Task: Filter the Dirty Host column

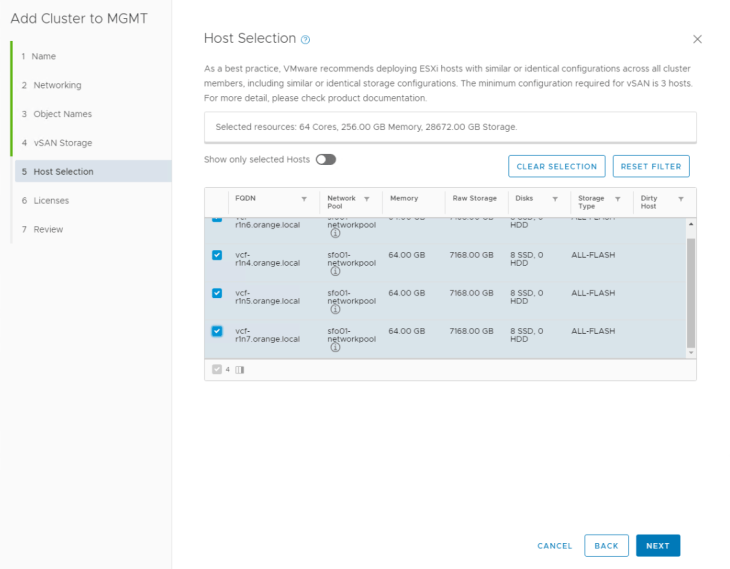Action: pyautogui.click(x=681, y=199)
